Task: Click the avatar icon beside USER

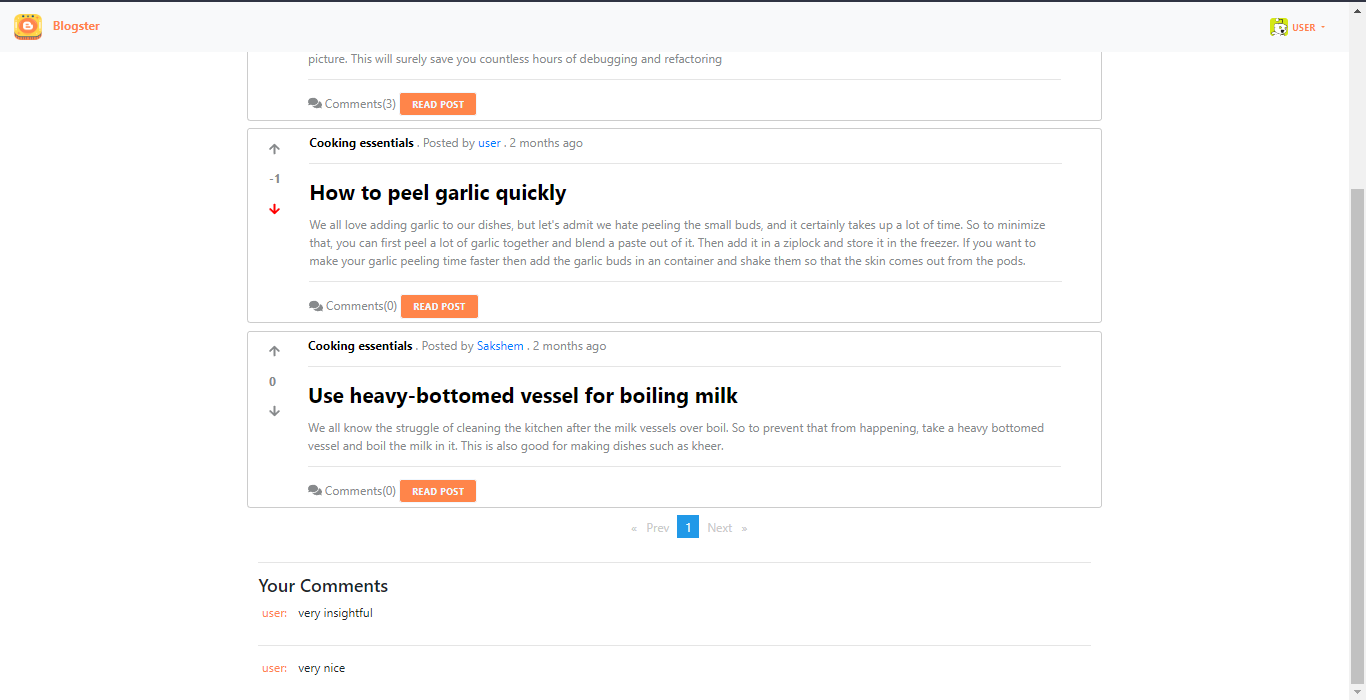Action: click(1279, 26)
